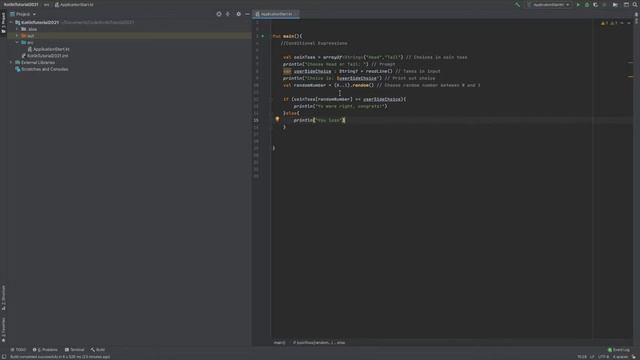
Task: Click the line:column position in status bar
Action: coord(582,357)
